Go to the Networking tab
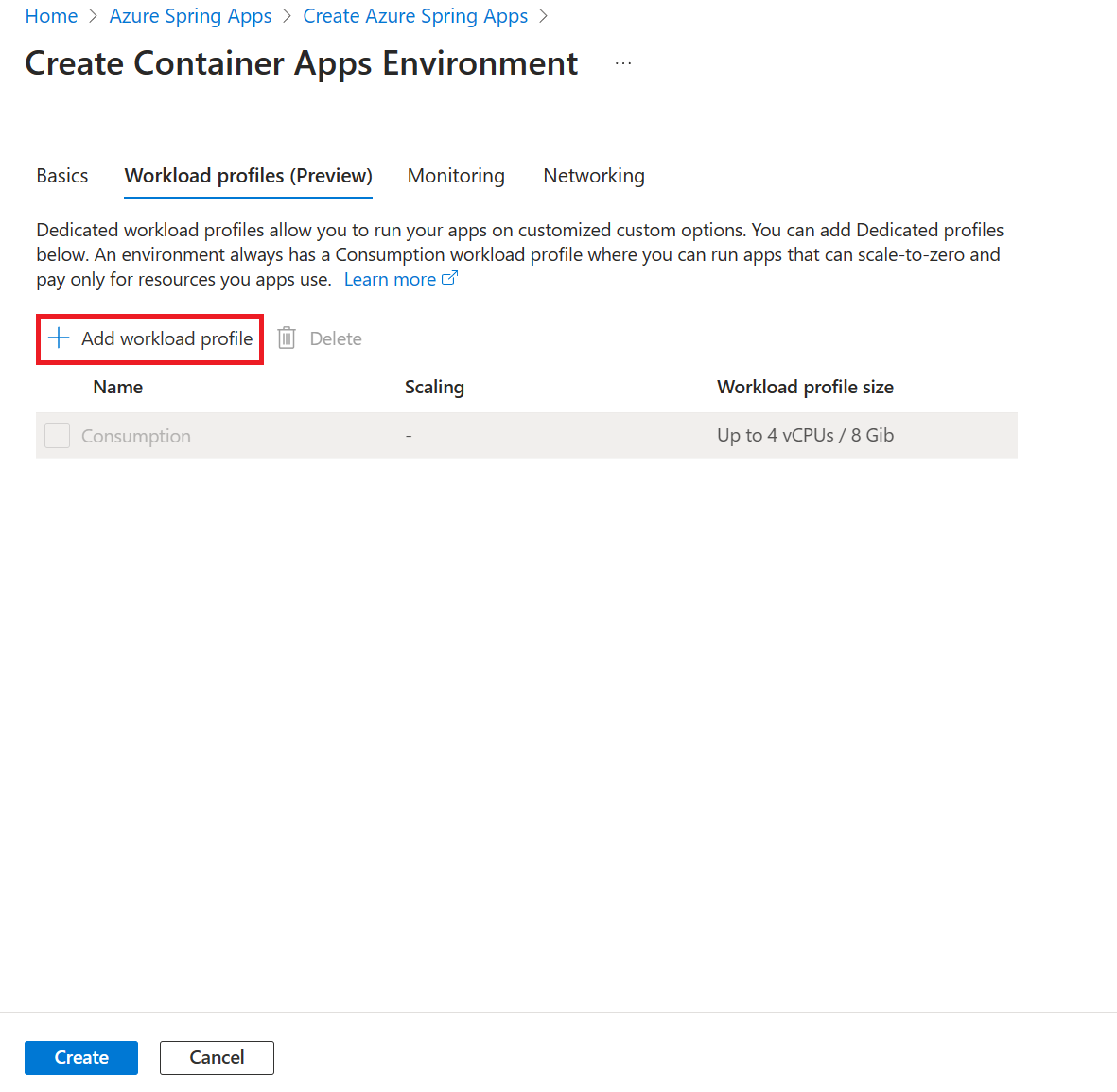1117x1092 pixels. [594, 176]
